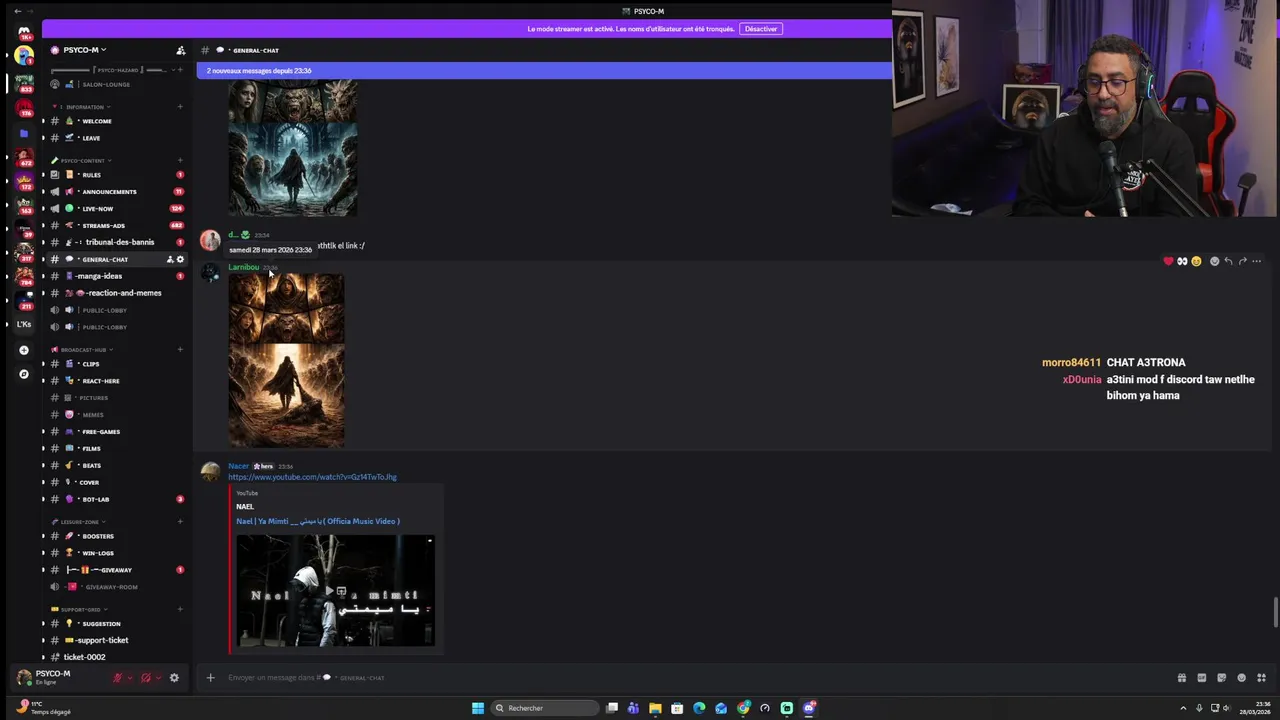Add the heart reaction on Larnibou's message
1280x720 pixels.
[1168, 261]
